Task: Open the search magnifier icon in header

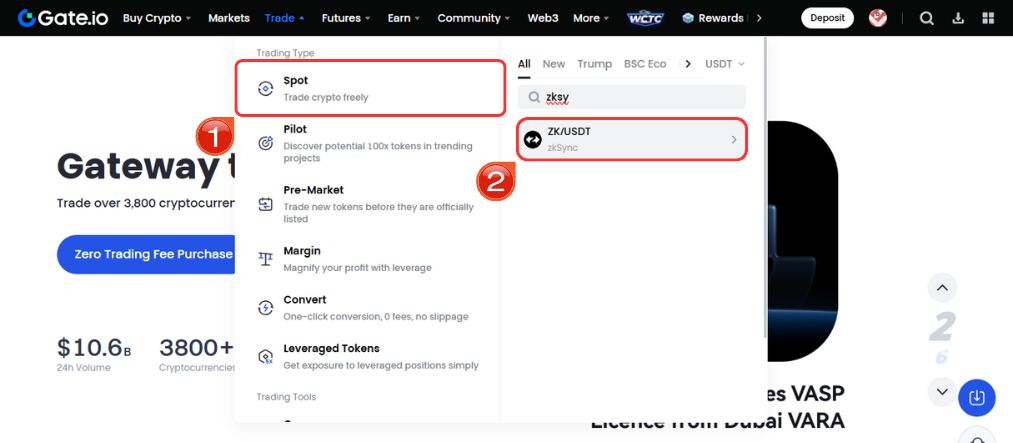Action: (926, 18)
